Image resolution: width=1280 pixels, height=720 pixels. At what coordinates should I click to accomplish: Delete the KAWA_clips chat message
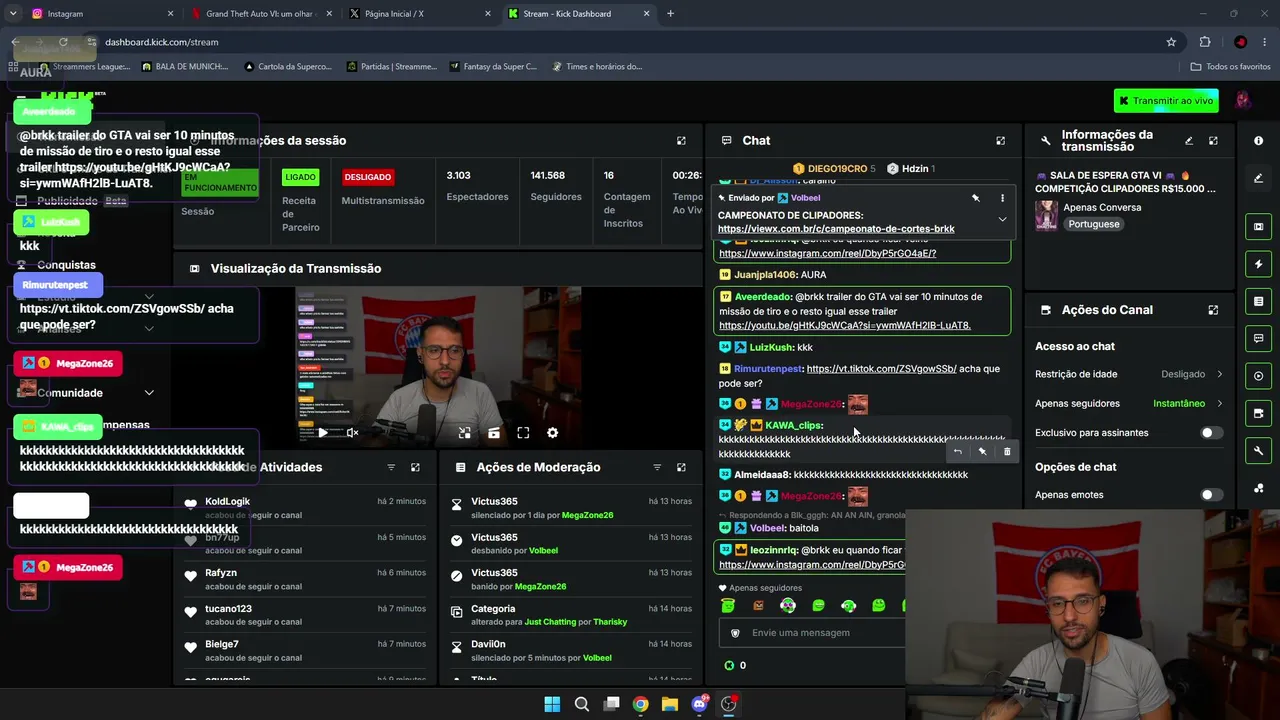tap(1007, 451)
